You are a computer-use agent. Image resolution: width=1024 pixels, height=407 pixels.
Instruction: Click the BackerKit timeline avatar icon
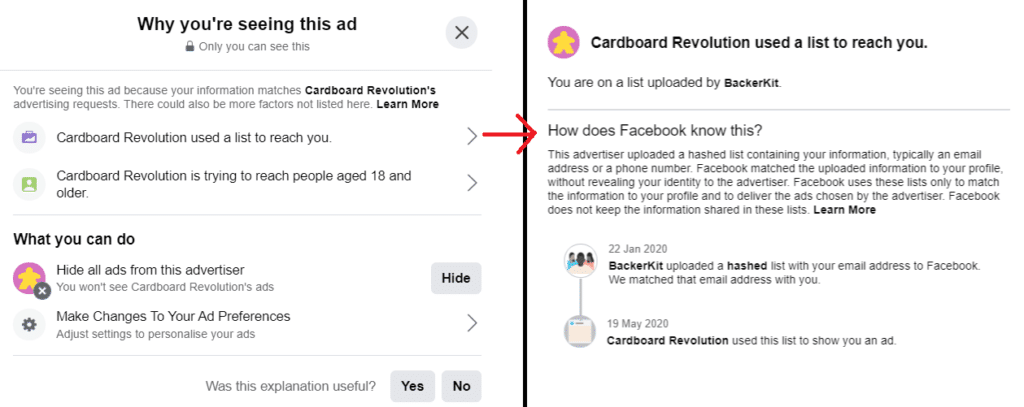pyautogui.click(x=580, y=262)
